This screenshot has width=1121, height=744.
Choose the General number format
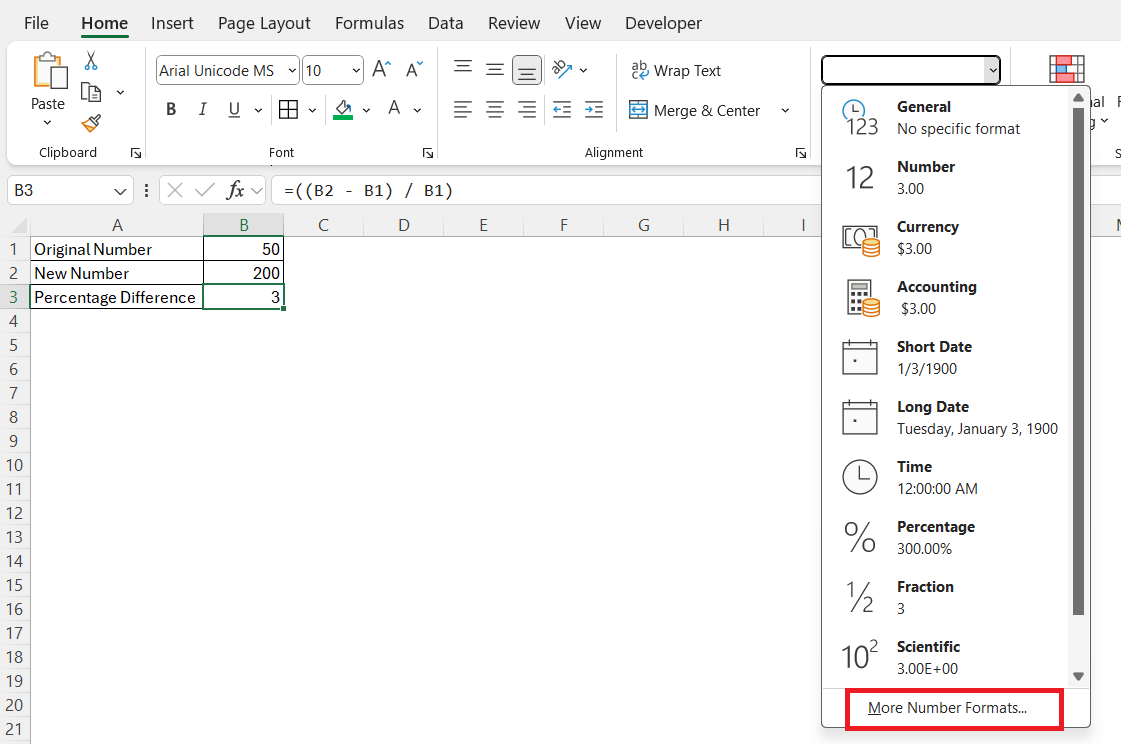click(x=946, y=117)
